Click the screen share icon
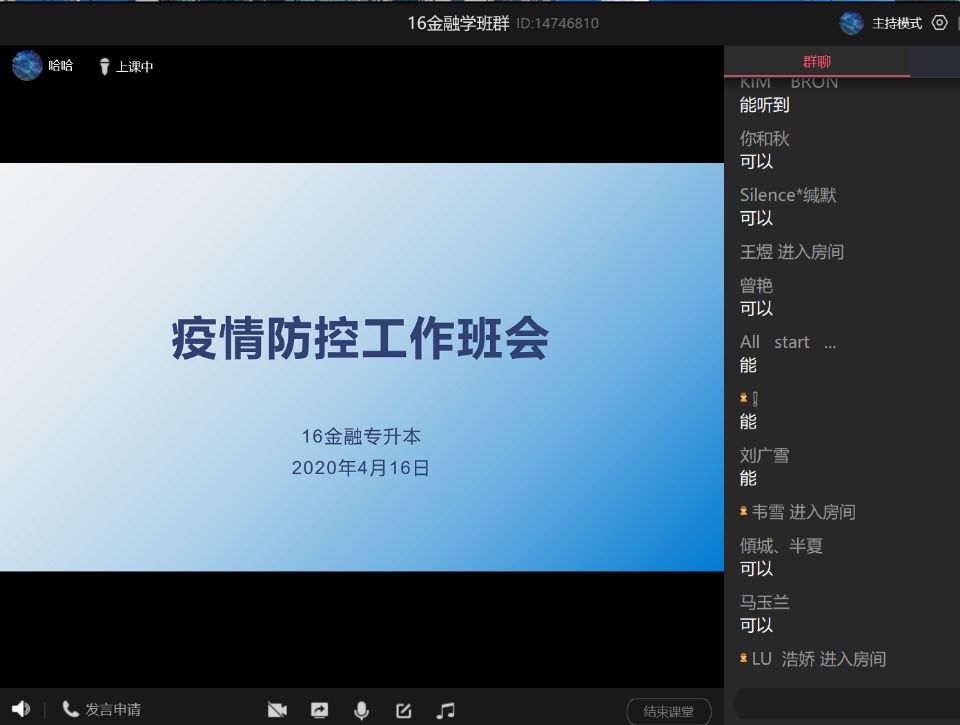 (319, 710)
